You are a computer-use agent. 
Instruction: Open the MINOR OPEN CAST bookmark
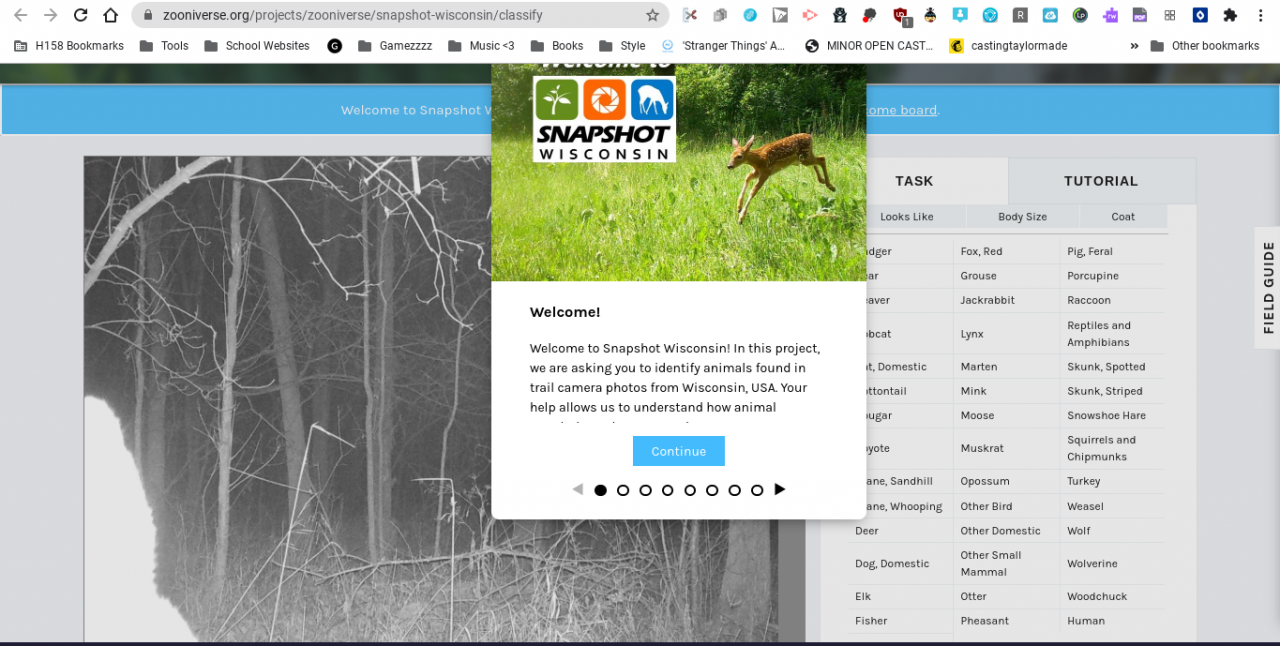pyautogui.click(x=869, y=45)
